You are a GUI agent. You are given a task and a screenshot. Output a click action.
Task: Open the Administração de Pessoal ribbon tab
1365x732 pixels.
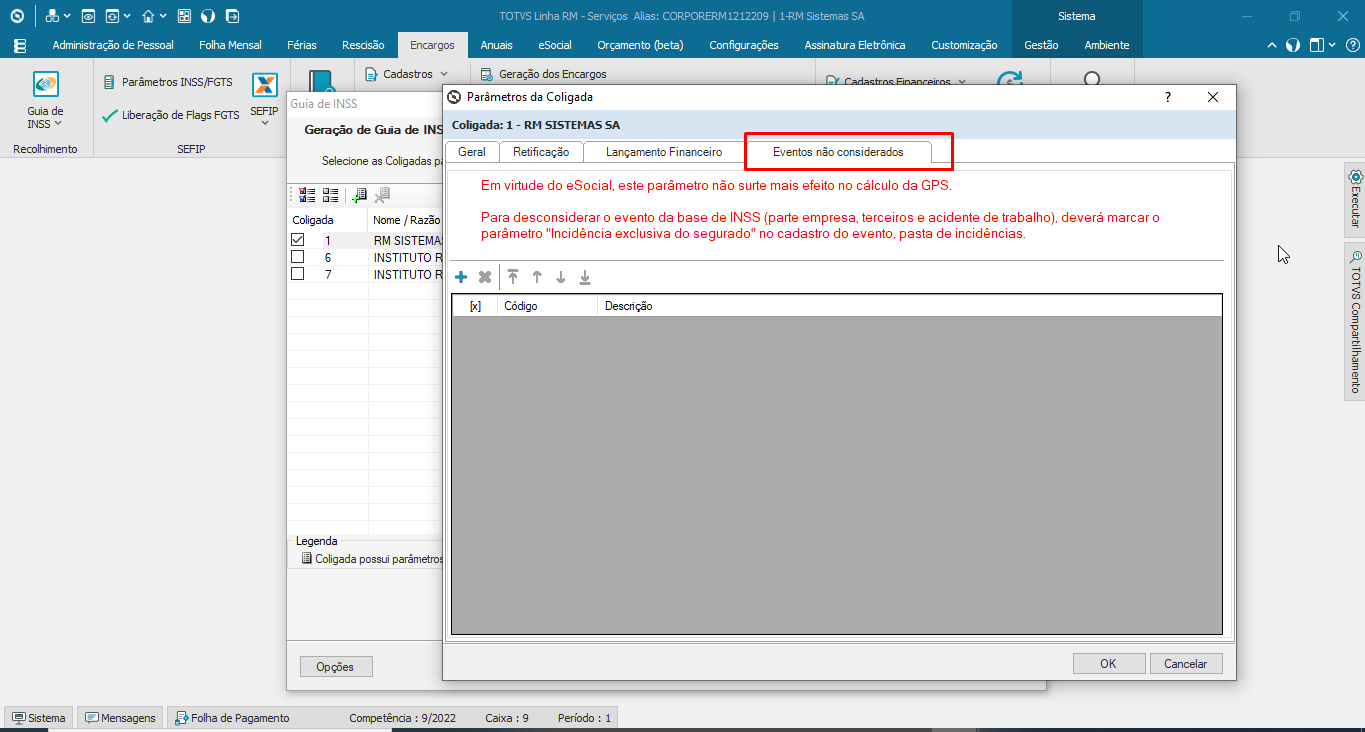click(113, 45)
